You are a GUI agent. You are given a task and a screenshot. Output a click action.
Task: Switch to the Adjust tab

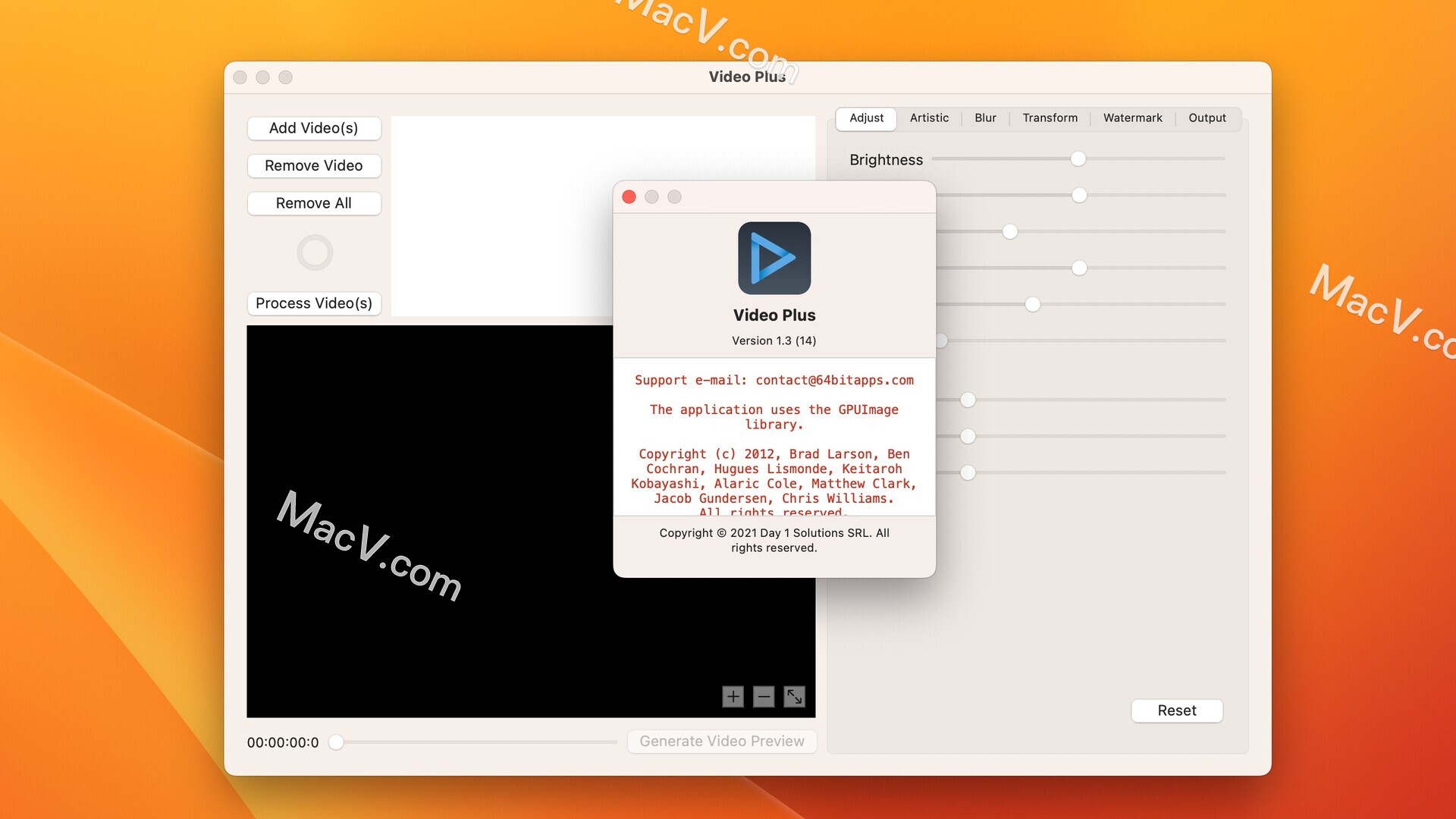[x=866, y=118]
